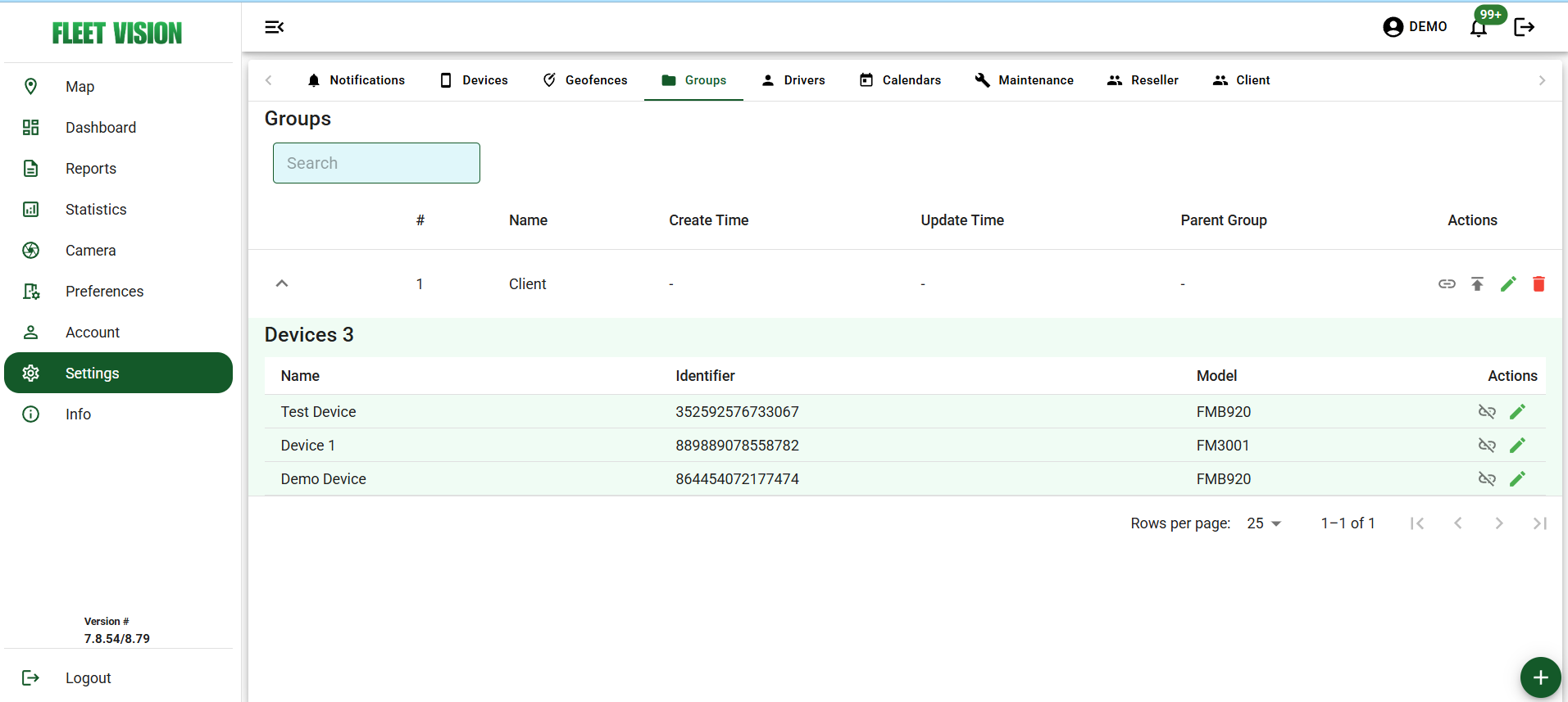Screen dimensions: 1568x702
Task: Unlink Test Device from the group
Action: [1487, 411]
